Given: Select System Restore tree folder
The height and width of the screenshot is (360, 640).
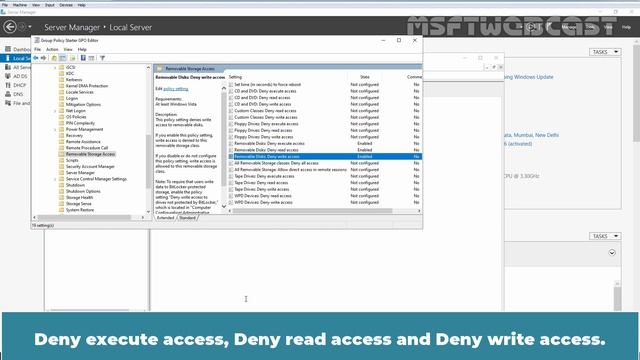Looking at the screenshot, I should (80, 210).
